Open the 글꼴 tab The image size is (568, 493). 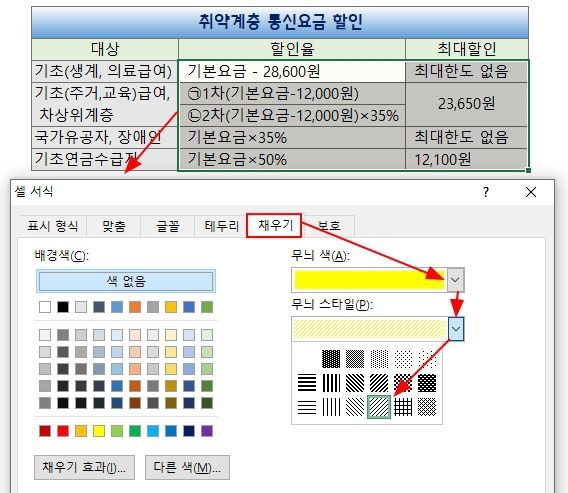(167, 226)
